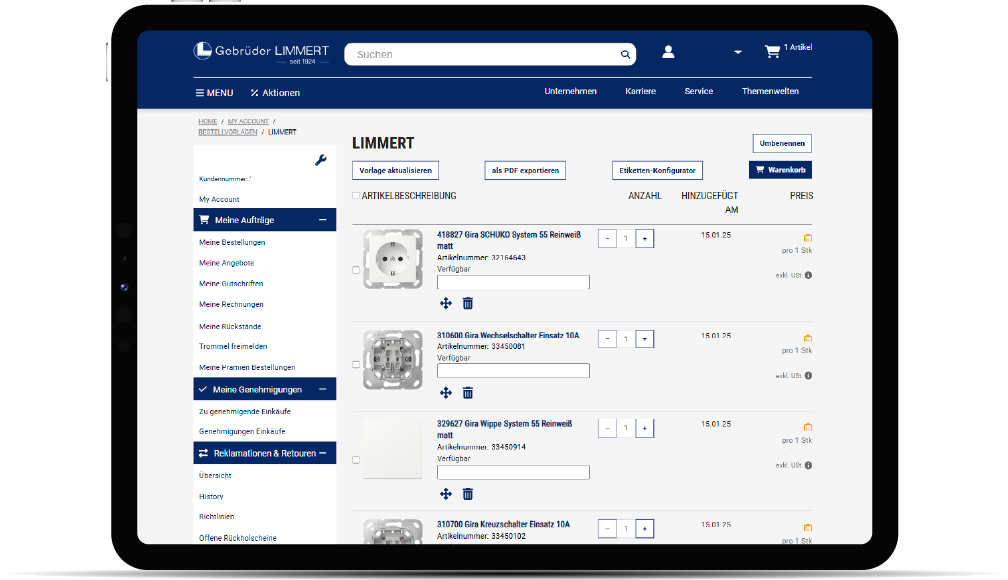
Task: Tick the checkbox for Gira SCHUKO item
Action: [356, 270]
